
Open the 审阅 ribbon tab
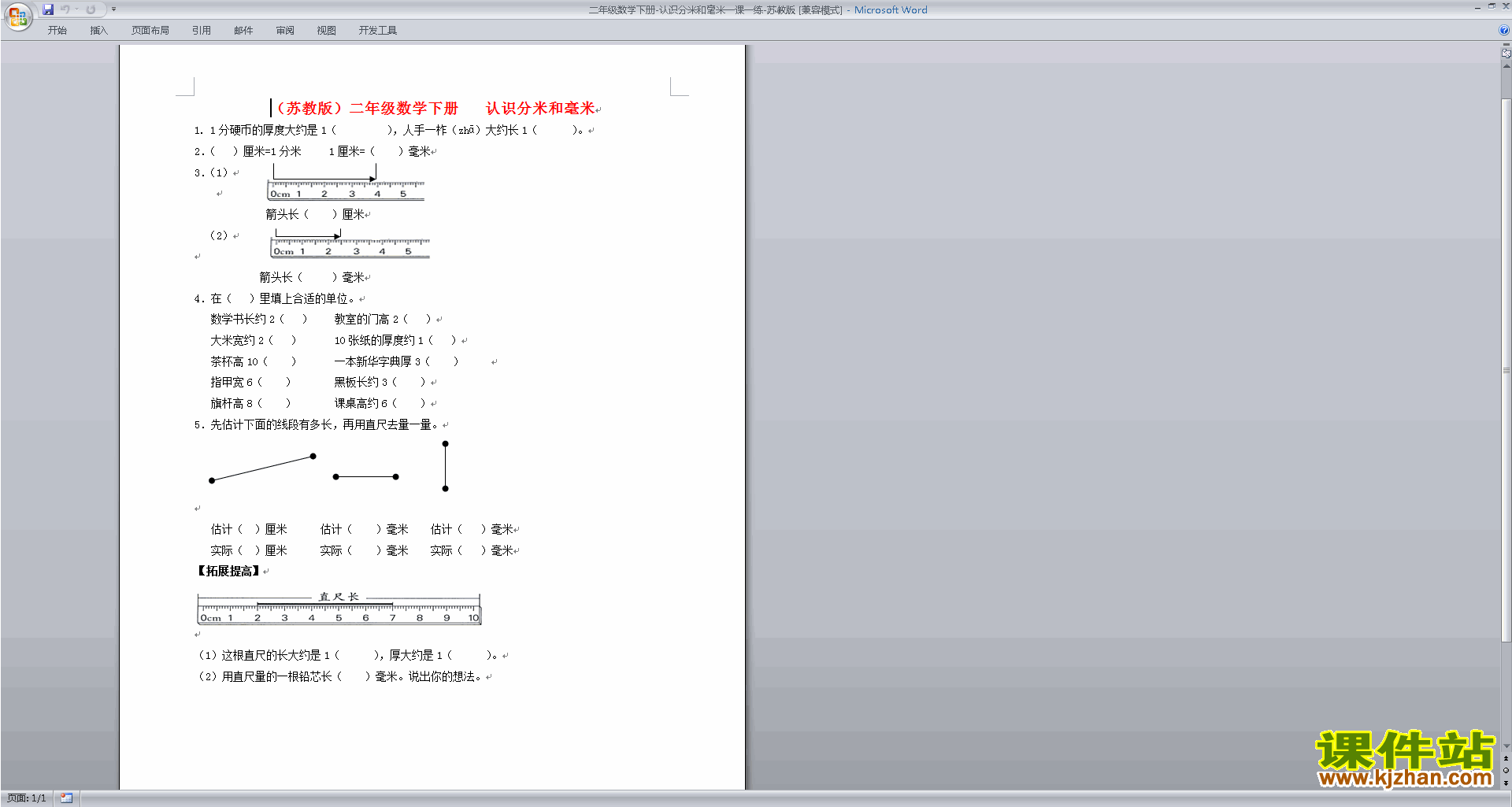285,31
